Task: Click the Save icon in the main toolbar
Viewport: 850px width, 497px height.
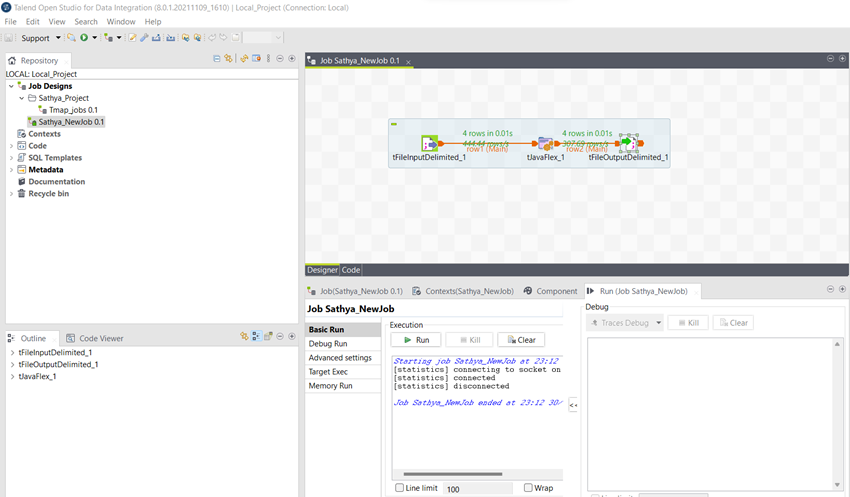Action: click(9, 37)
